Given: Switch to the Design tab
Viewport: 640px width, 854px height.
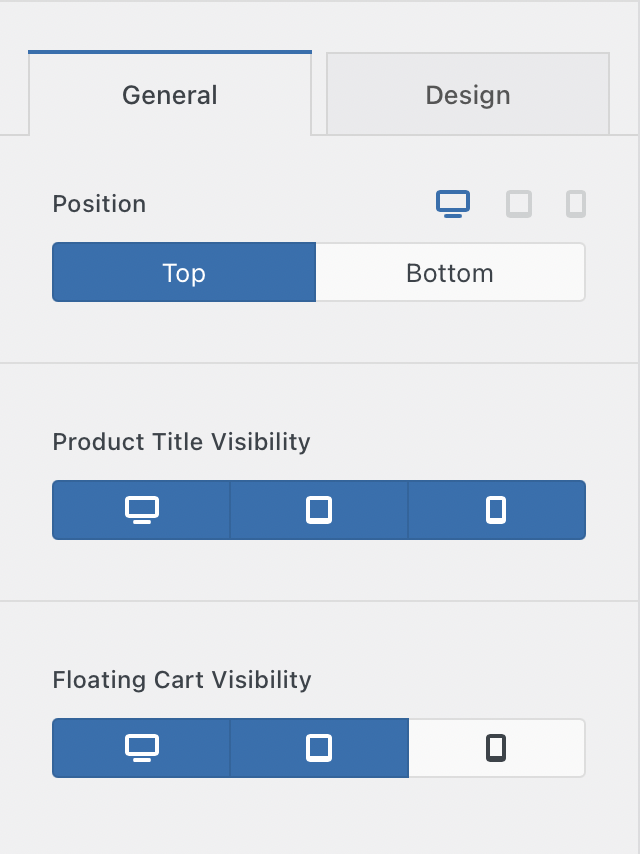Looking at the screenshot, I should click(x=468, y=95).
